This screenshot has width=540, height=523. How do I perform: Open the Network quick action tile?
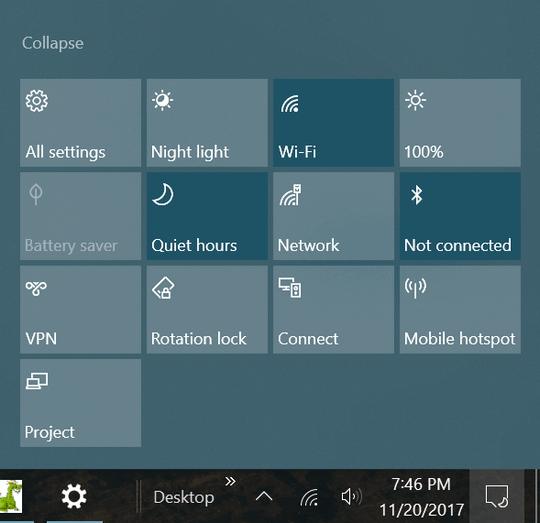pos(334,216)
